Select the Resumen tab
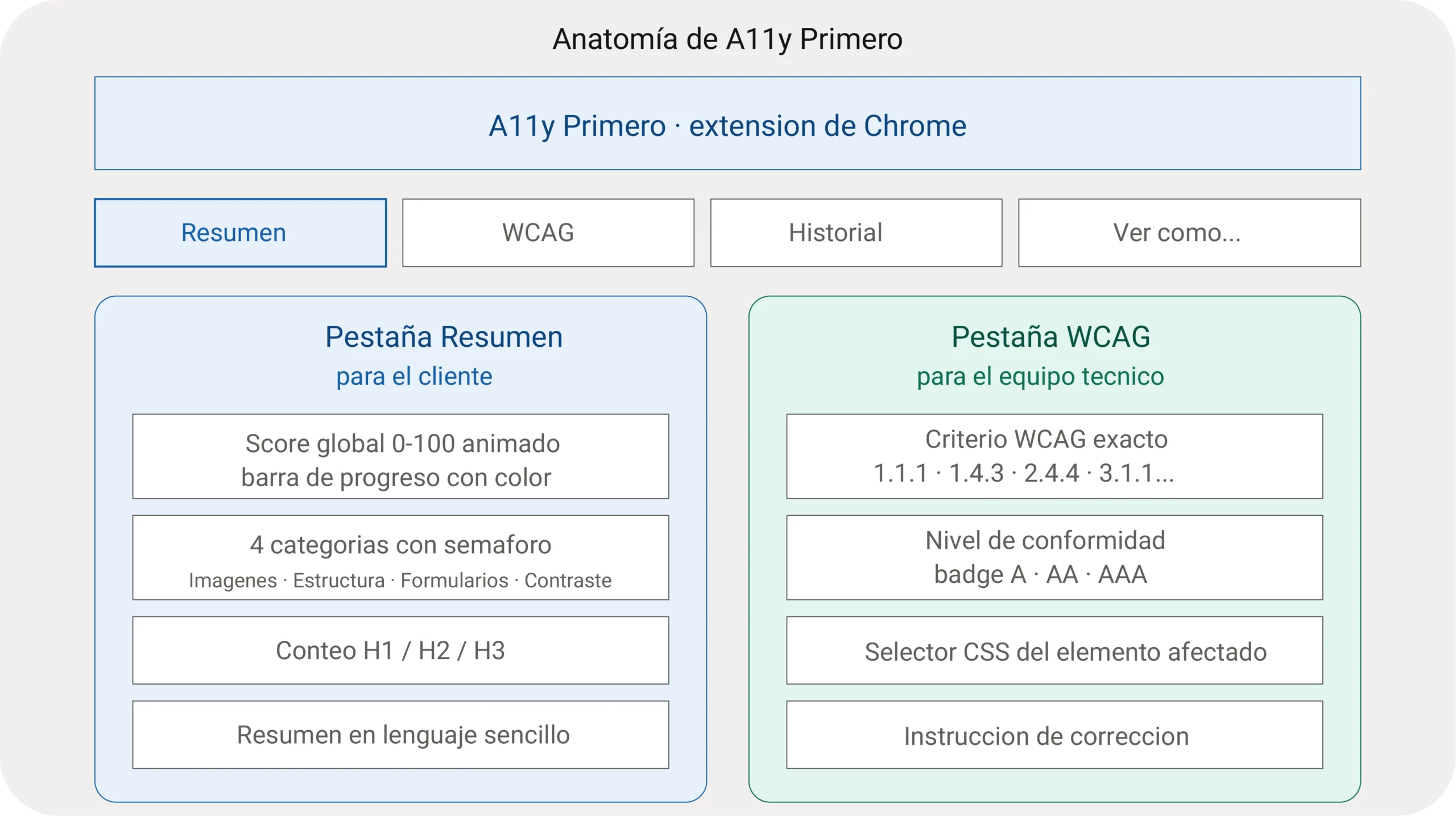 240,233
